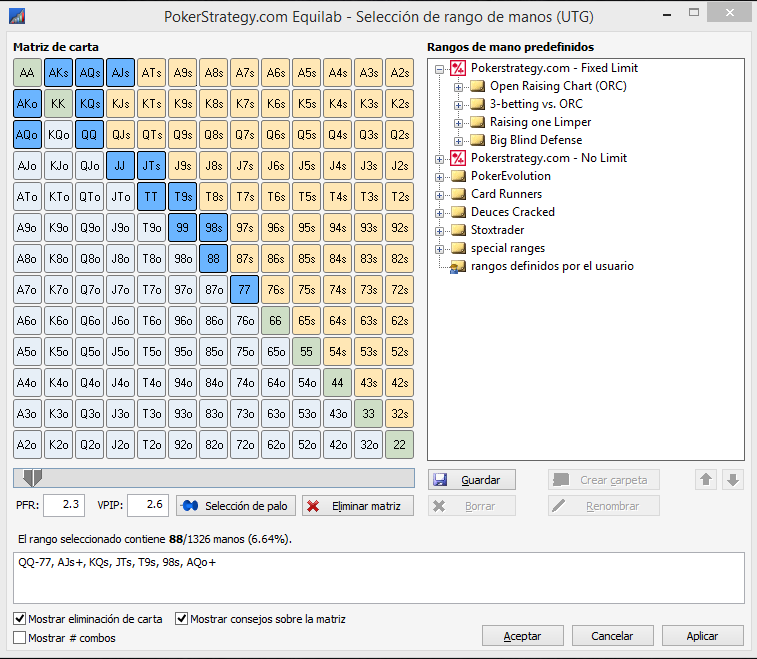Click the No Limit percent icon

click(x=458, y=158)
